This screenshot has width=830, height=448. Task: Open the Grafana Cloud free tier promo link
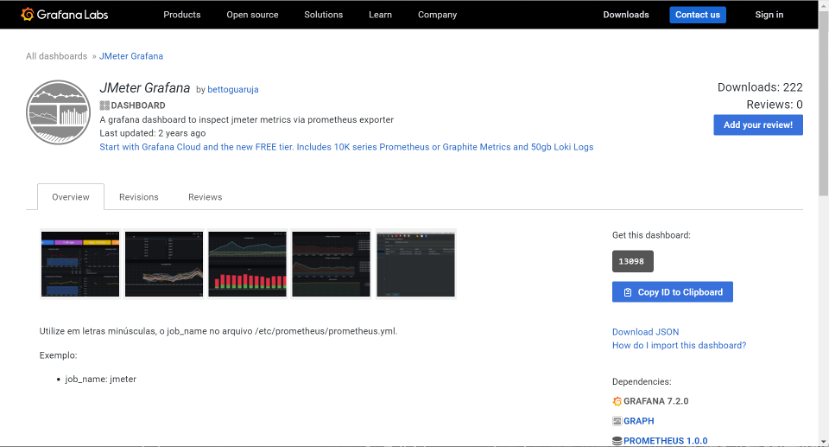point(346,147)
